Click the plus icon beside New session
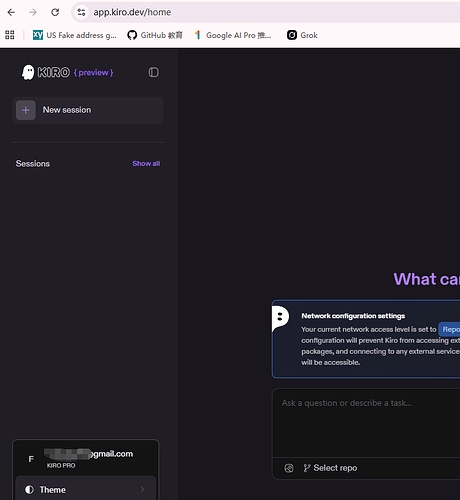Screen dimensions: 460x500 26,110
